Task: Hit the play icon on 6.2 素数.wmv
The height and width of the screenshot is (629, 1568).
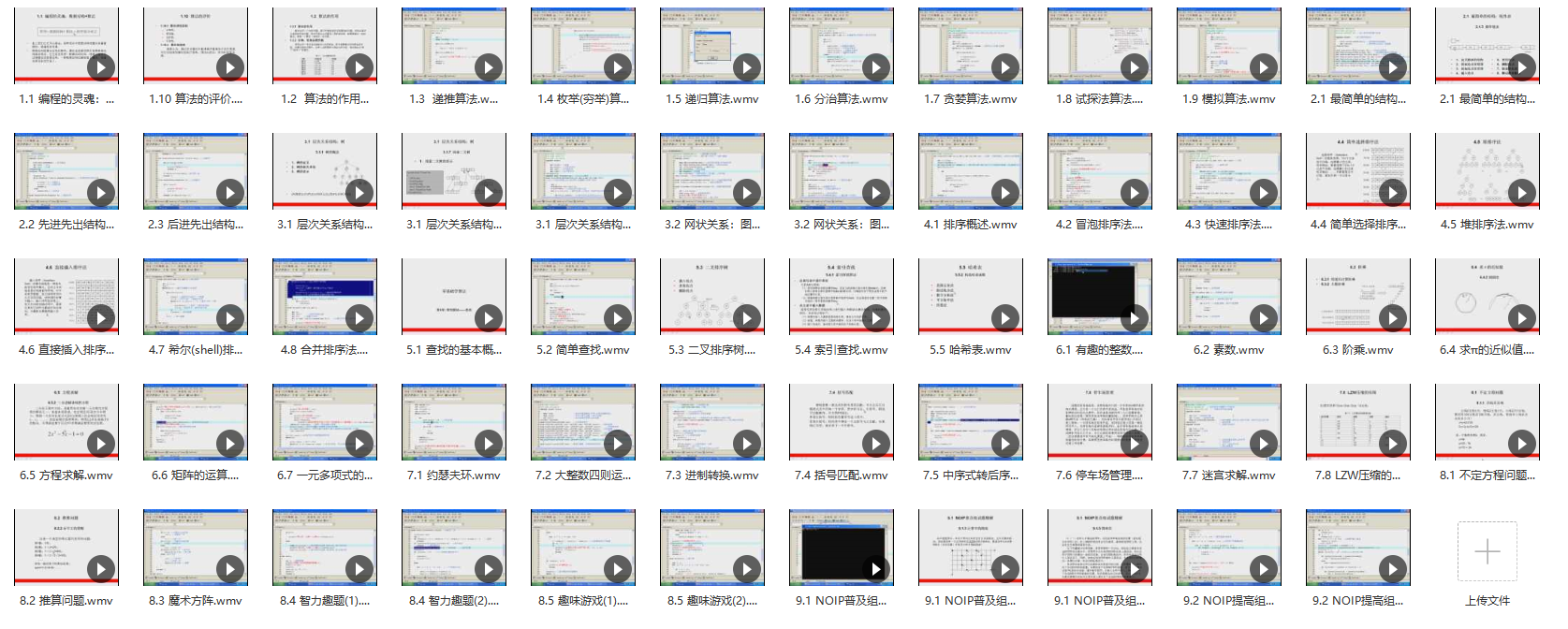Action: (1263, 318)
